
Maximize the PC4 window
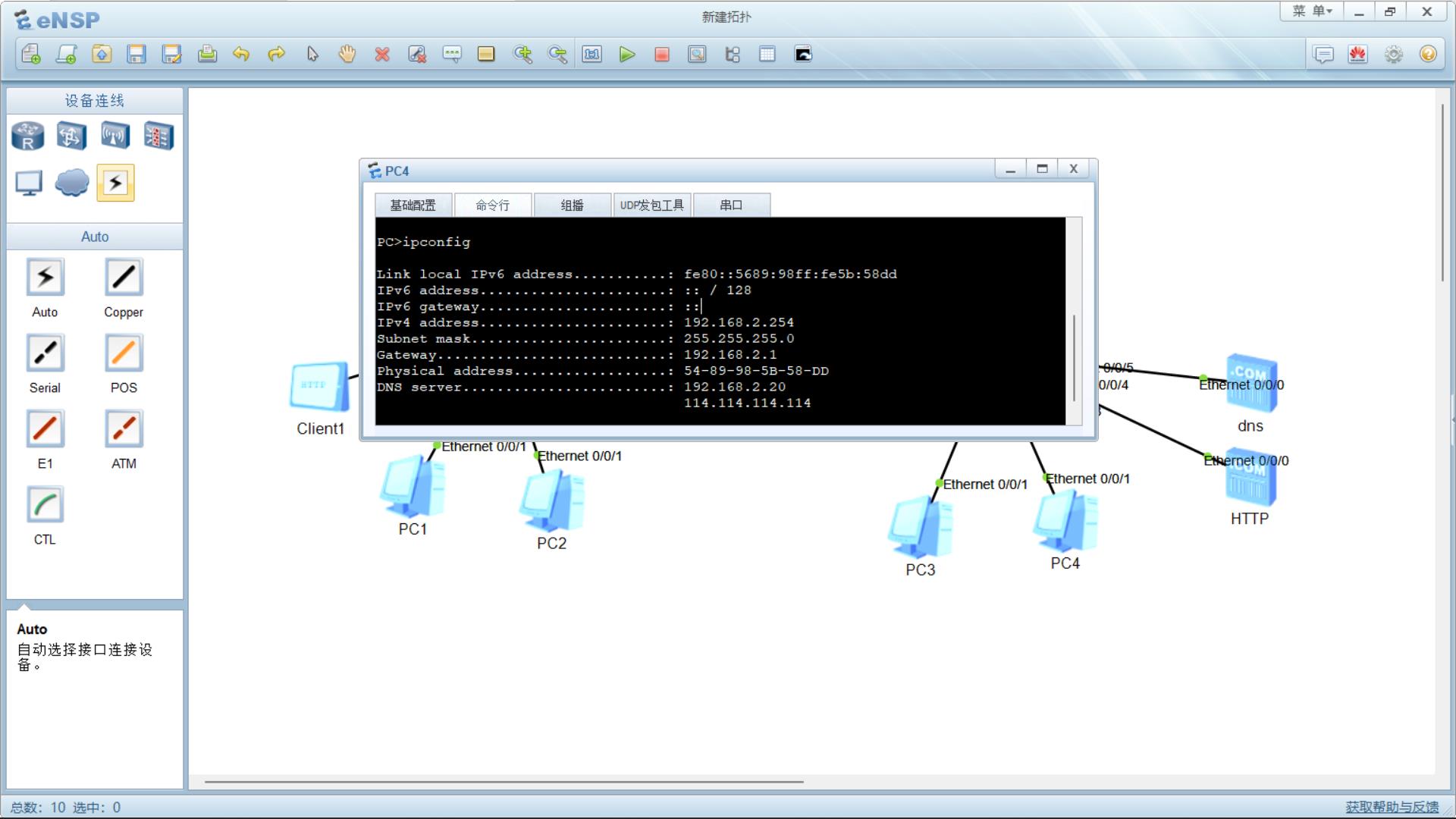[1042, 169]
